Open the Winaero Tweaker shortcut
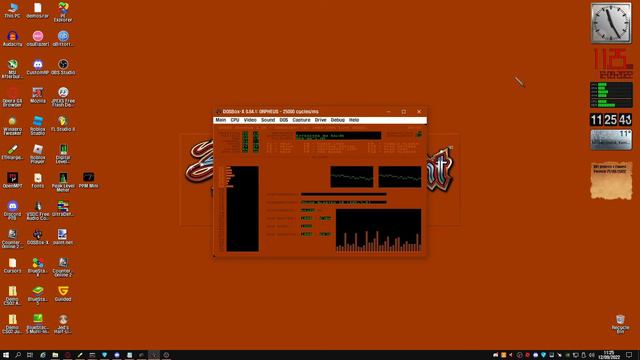Viewport: 640px width, 360px height. click(x=12, y=125)
